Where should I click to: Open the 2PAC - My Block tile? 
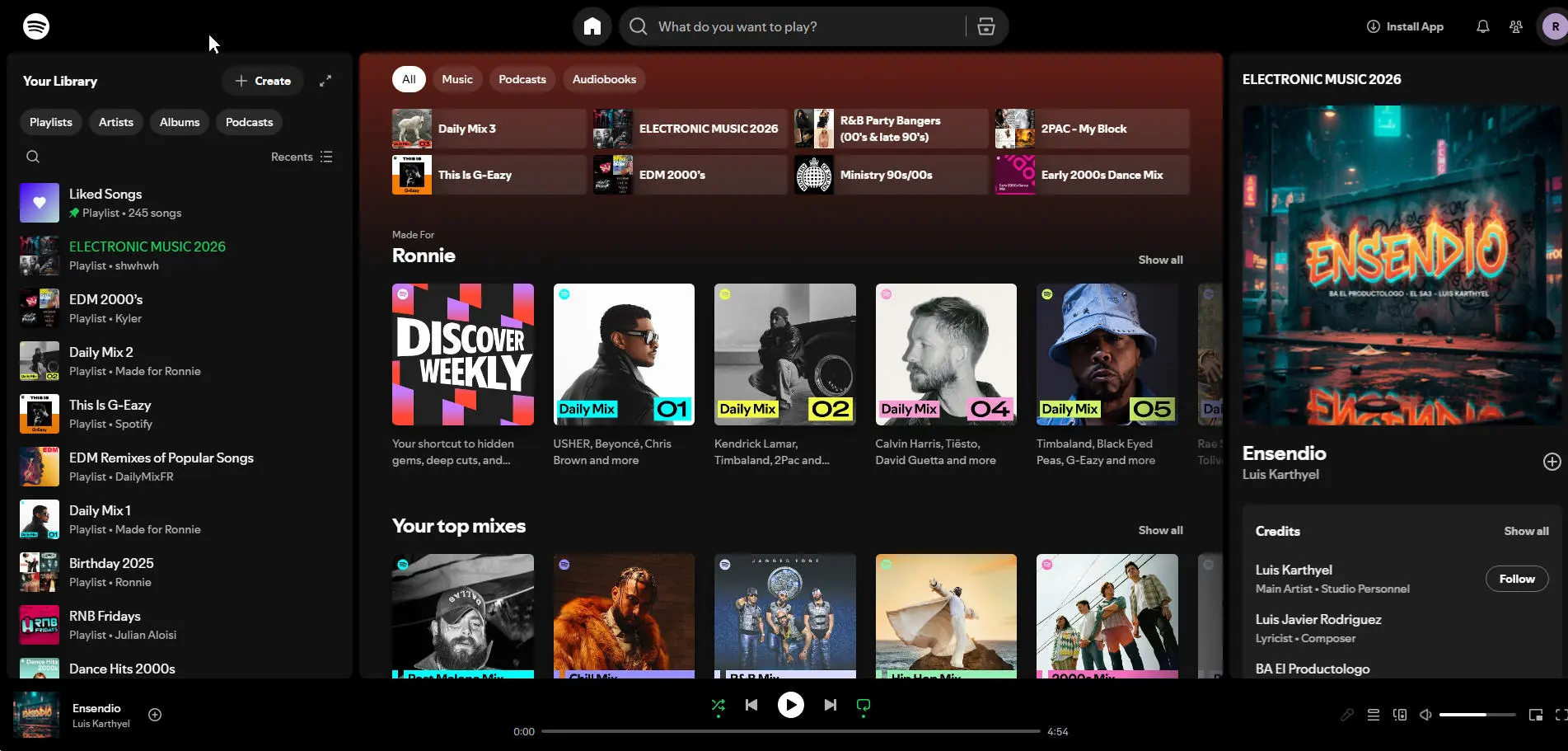[x=1092, y=129]
